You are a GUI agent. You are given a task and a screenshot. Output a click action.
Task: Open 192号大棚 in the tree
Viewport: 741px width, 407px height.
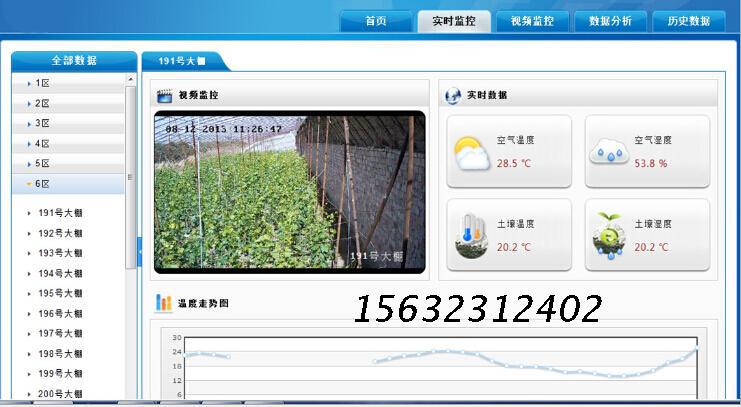(x=60, y=234)
